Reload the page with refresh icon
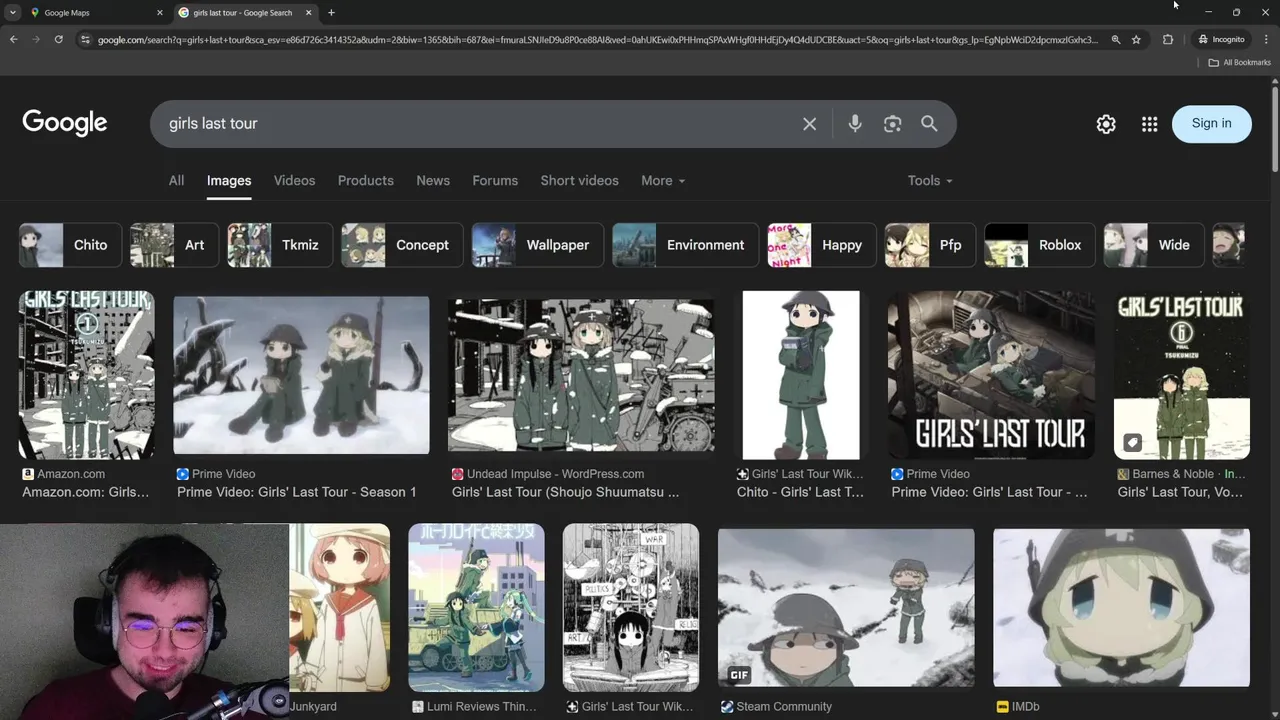 (x=59, y=39)
